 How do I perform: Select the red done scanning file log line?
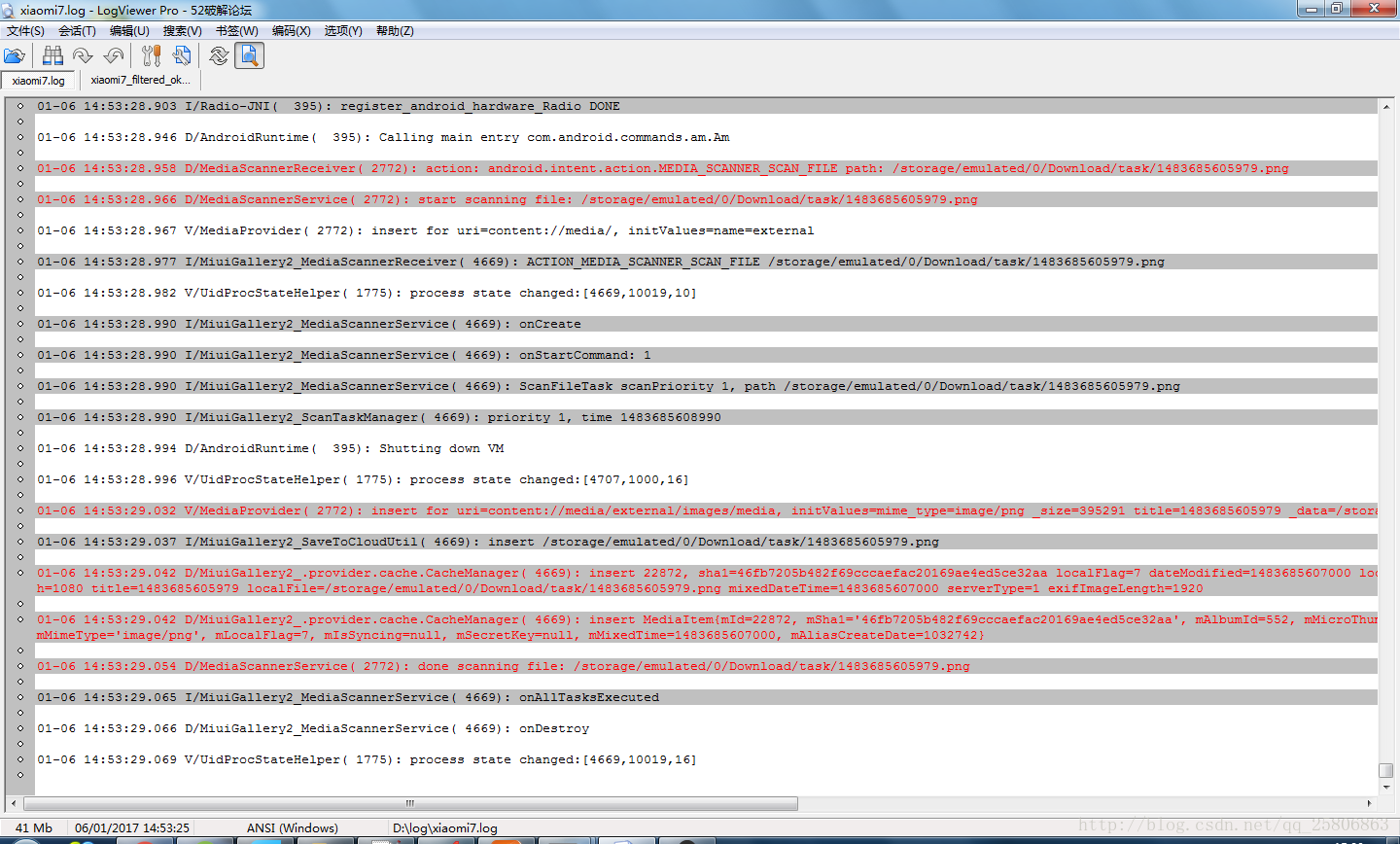tap(707, 666)
